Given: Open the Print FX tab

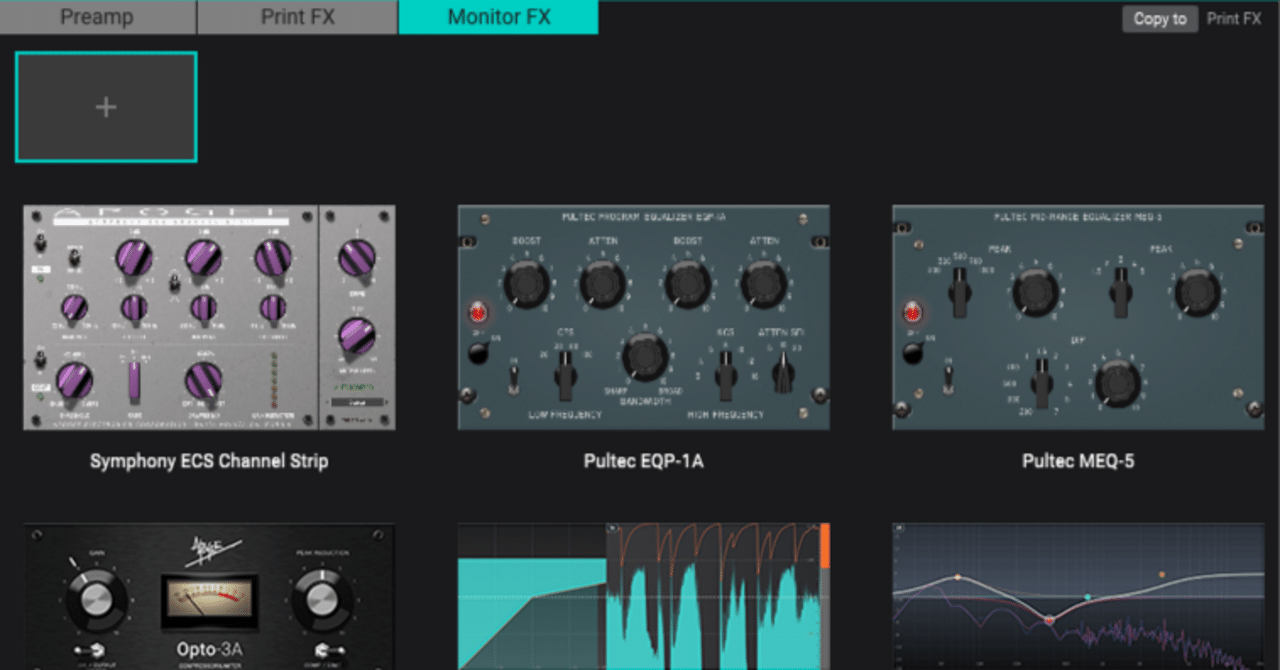Looking at the screenshot, I should point(297,17).
